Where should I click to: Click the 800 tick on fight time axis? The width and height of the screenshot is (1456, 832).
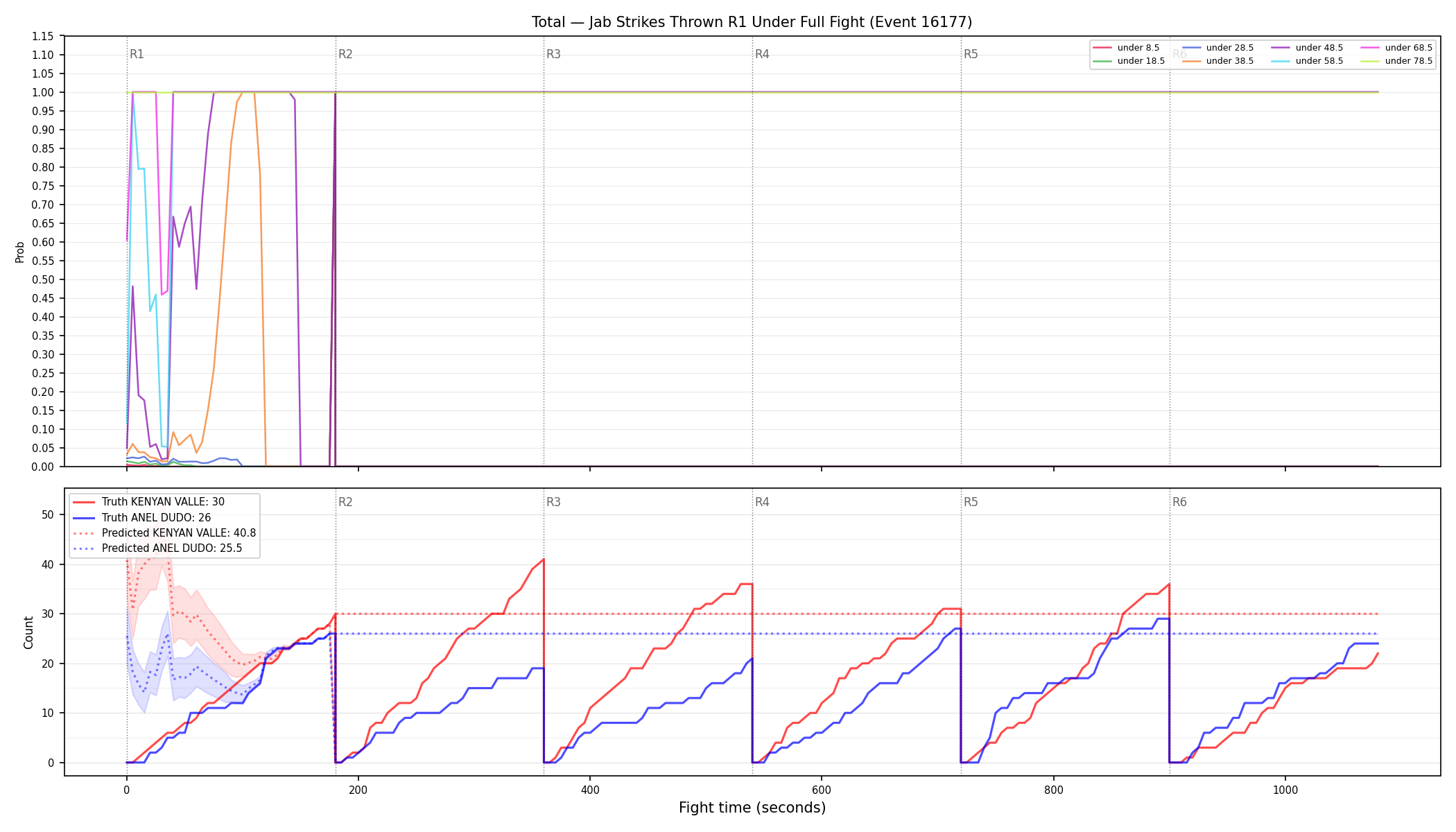(1054, 789)
